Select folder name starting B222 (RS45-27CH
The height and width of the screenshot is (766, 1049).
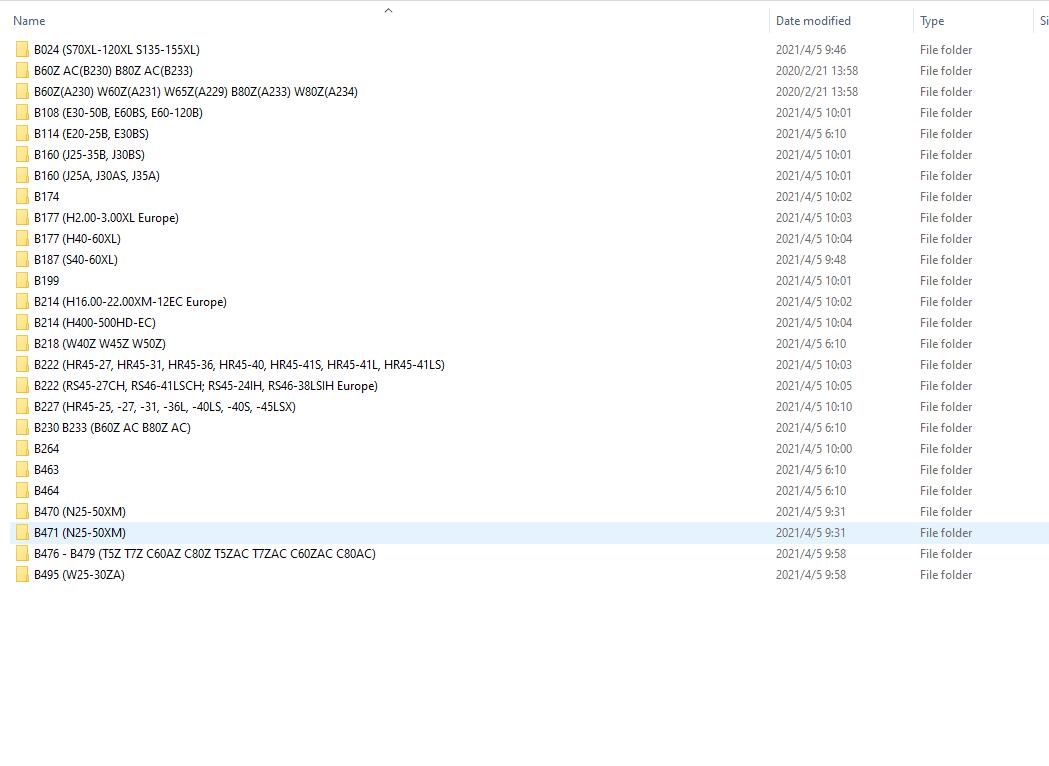[205, 385]
